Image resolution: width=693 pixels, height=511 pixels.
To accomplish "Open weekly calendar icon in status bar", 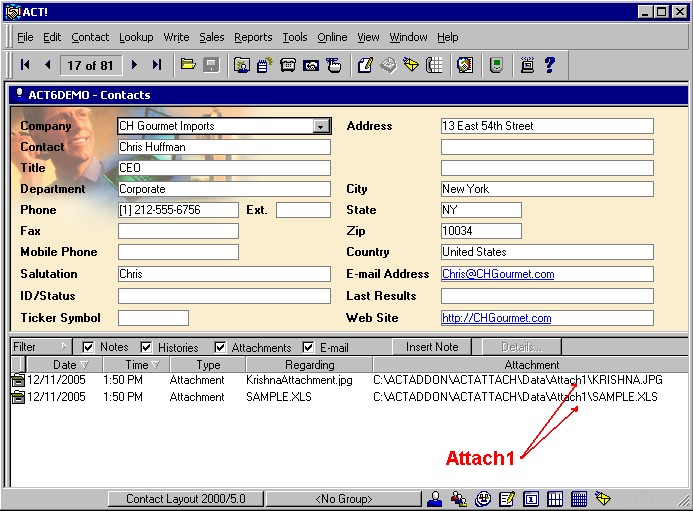I will coord(555,499).
